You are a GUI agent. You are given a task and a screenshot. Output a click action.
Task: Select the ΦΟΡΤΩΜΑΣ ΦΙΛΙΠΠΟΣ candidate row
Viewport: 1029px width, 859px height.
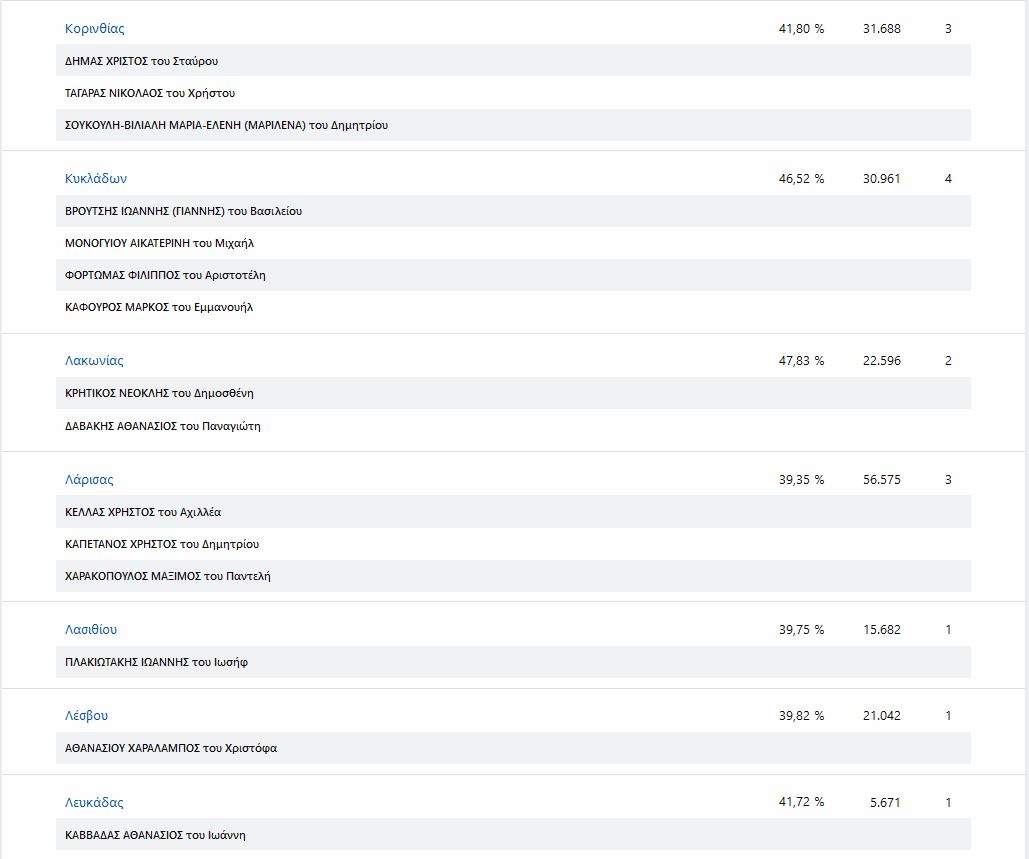[165, 275]
